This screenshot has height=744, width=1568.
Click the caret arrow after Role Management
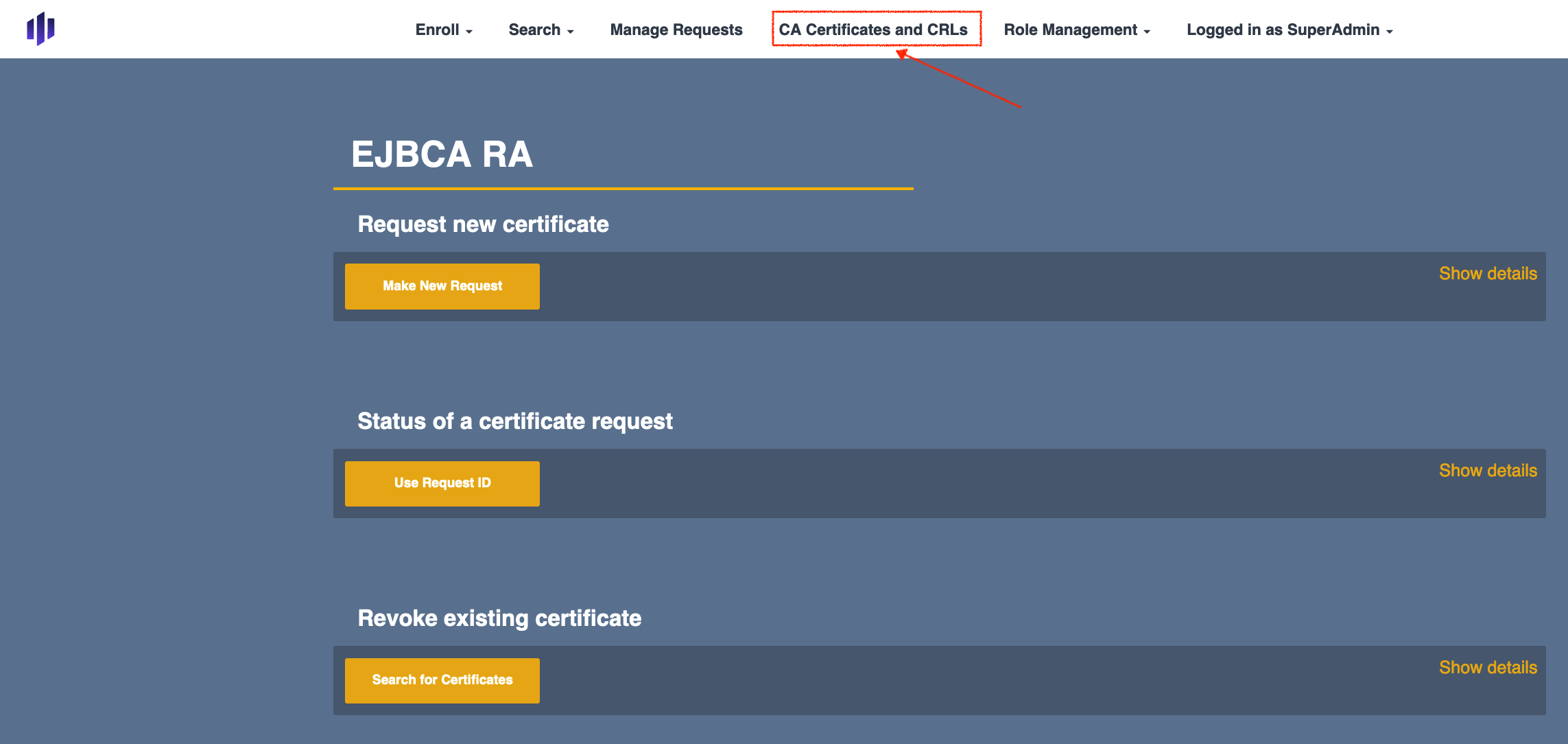click(x=1147, y=32)
